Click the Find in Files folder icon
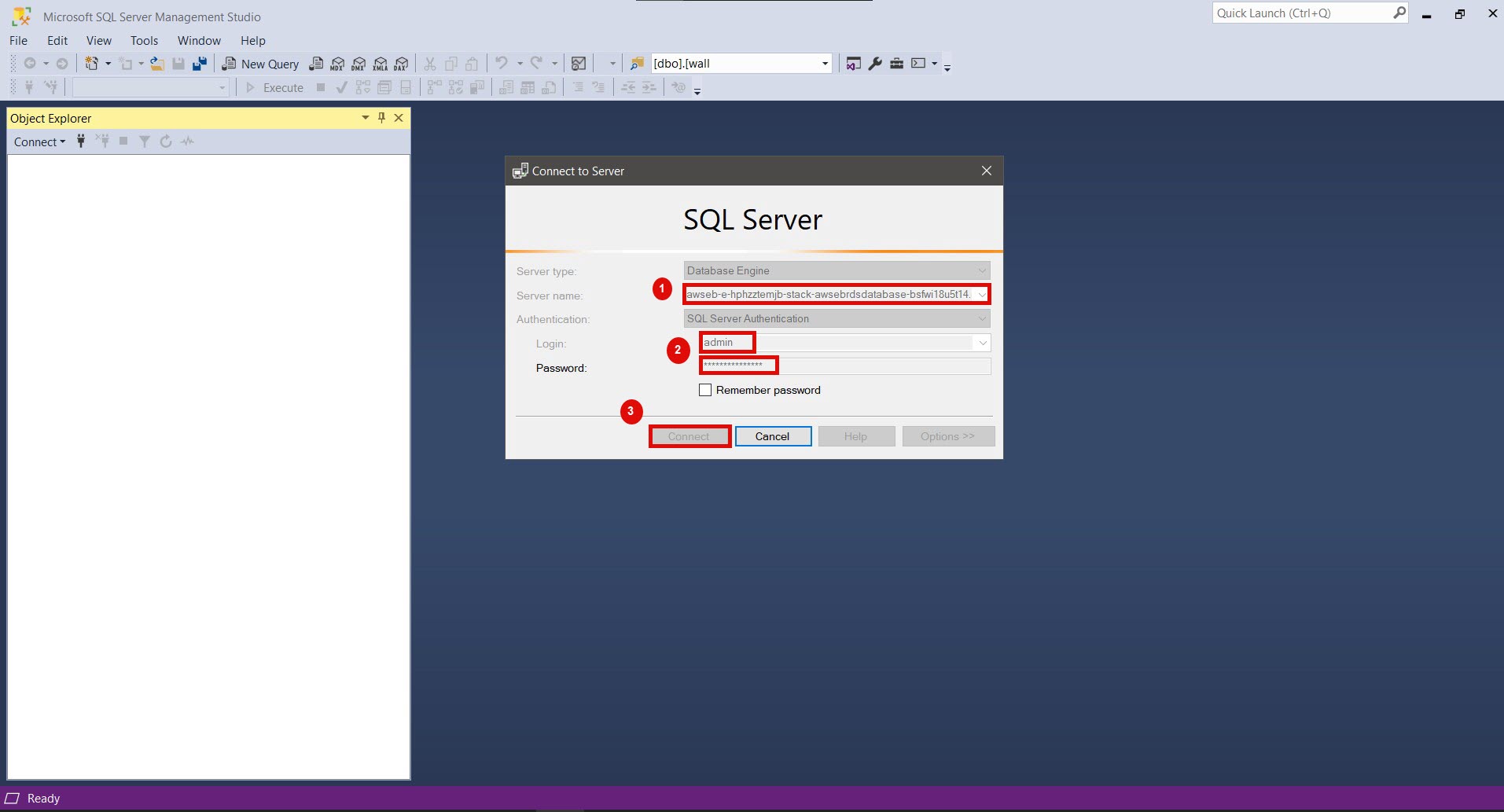1504x812 pixels. [637, 64]
